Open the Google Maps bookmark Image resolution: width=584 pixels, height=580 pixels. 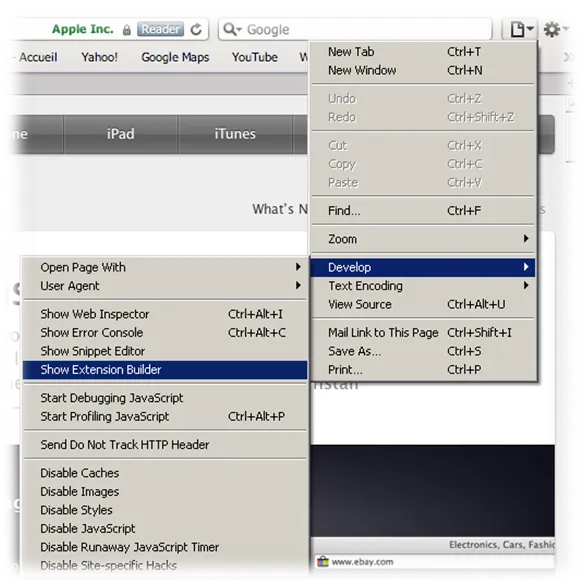(x=175, y=57)
